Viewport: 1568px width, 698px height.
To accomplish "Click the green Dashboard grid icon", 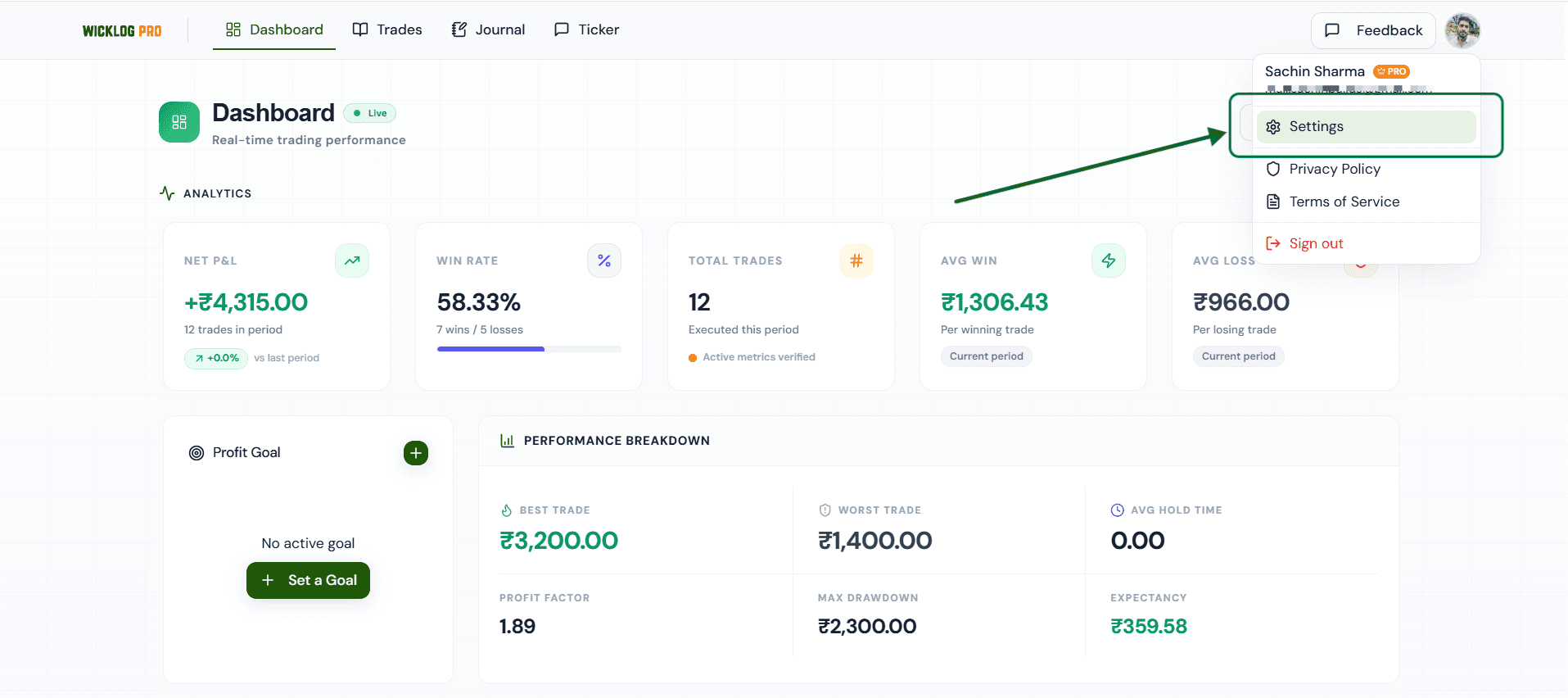I will pyautogui.click(x=179, y=122).
